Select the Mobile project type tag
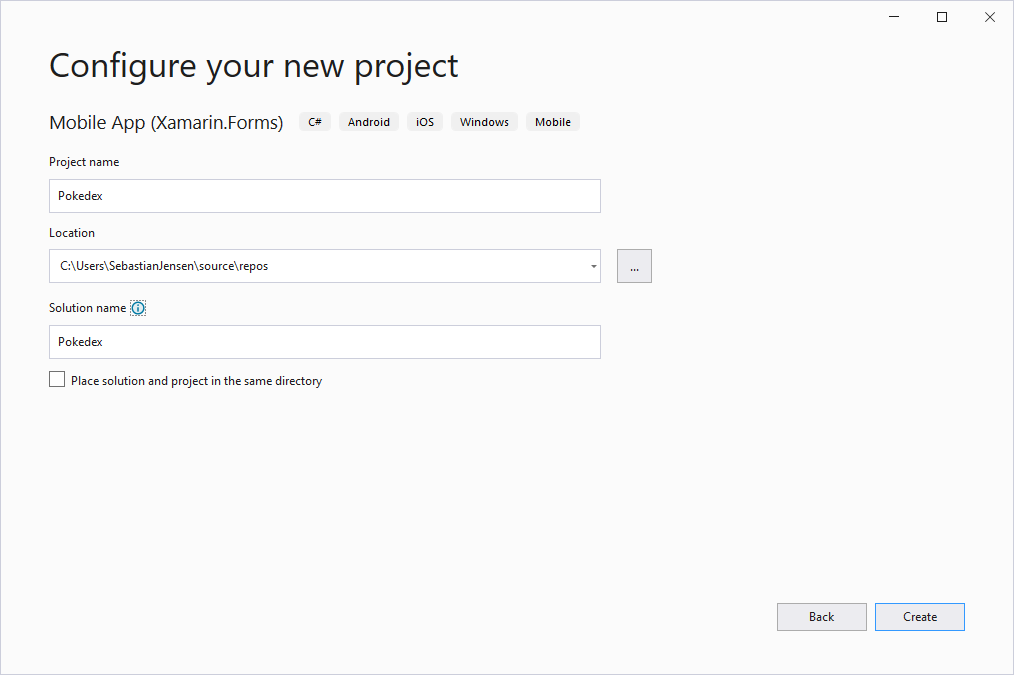Image resolution: width=1014 pixels, height=675 pixels. click(552, 122)
